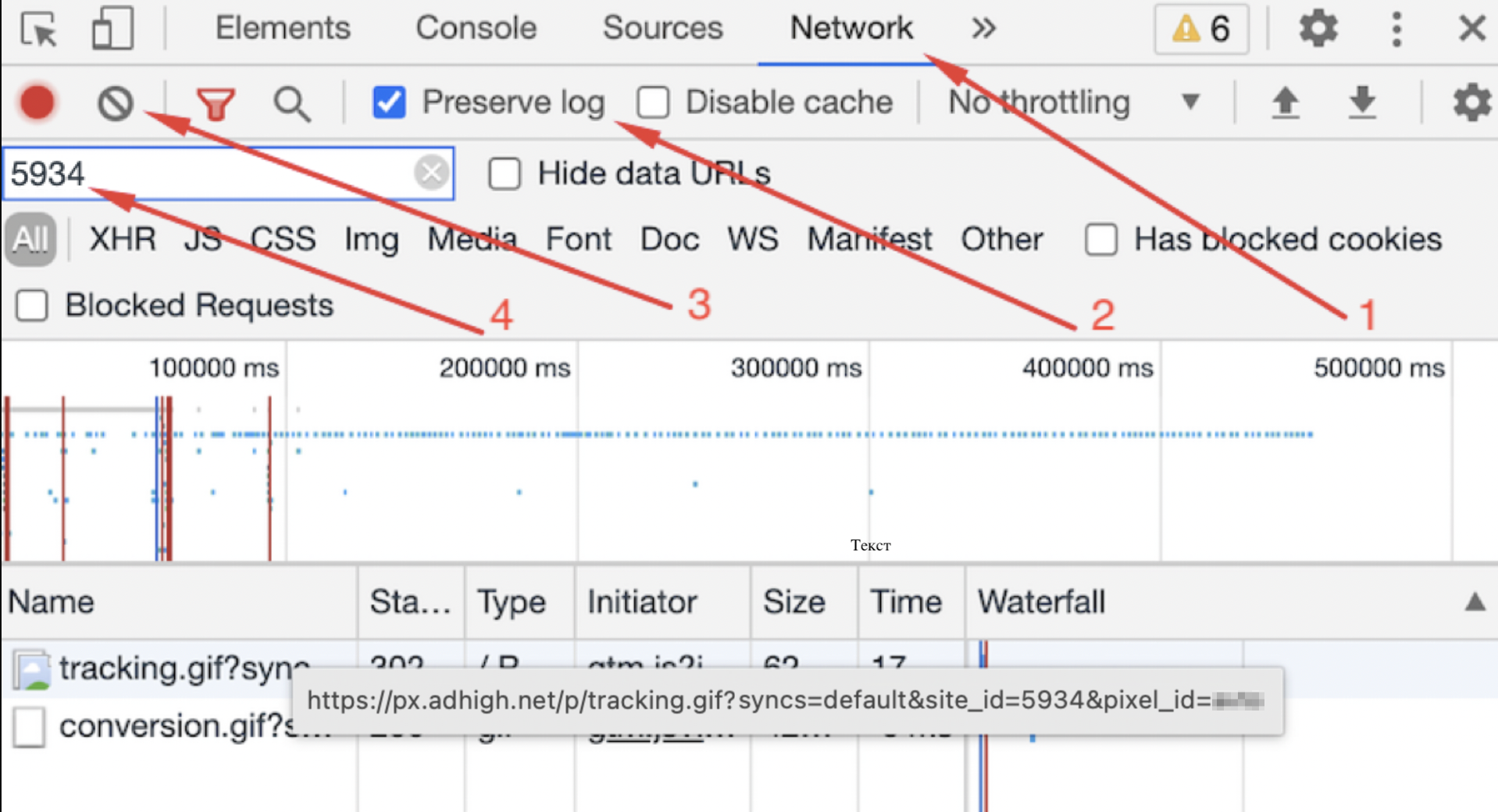Open the three-dot DevTools menu
This screenshot has height=812, width=1498.
[1396, 30]
